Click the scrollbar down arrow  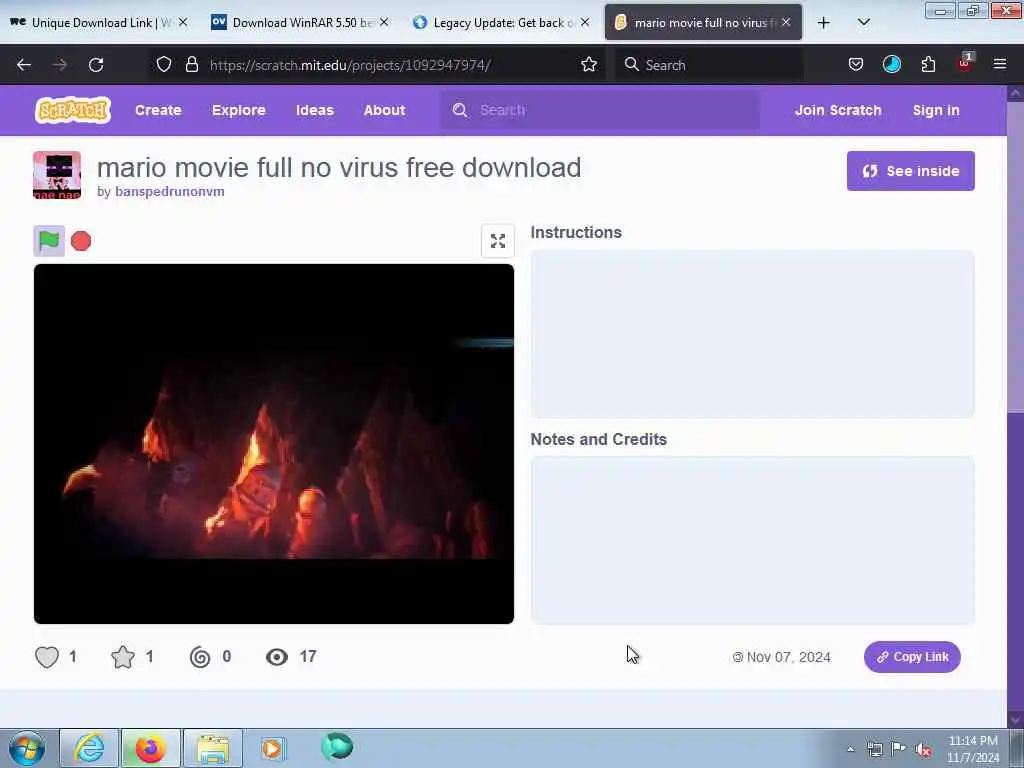pyautogui.click(x=1016, y=720)
